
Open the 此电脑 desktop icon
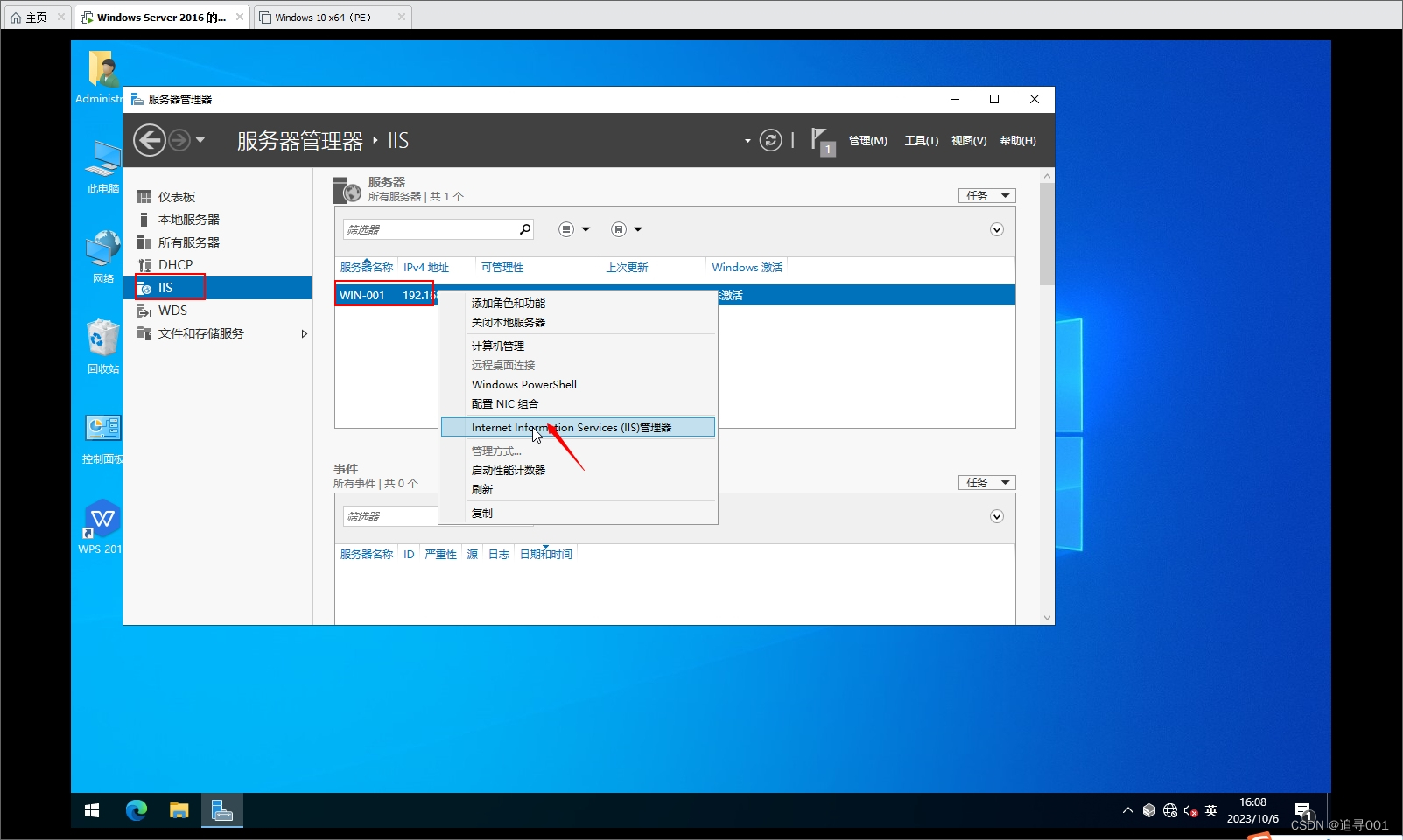click(102, 166)
